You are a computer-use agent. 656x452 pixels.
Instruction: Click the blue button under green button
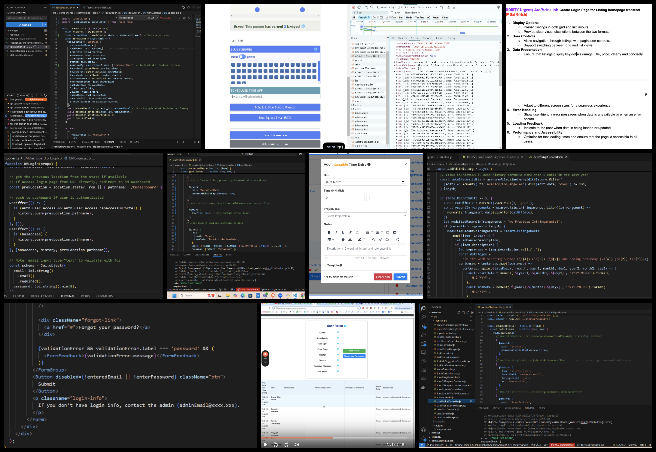(354, 356)
